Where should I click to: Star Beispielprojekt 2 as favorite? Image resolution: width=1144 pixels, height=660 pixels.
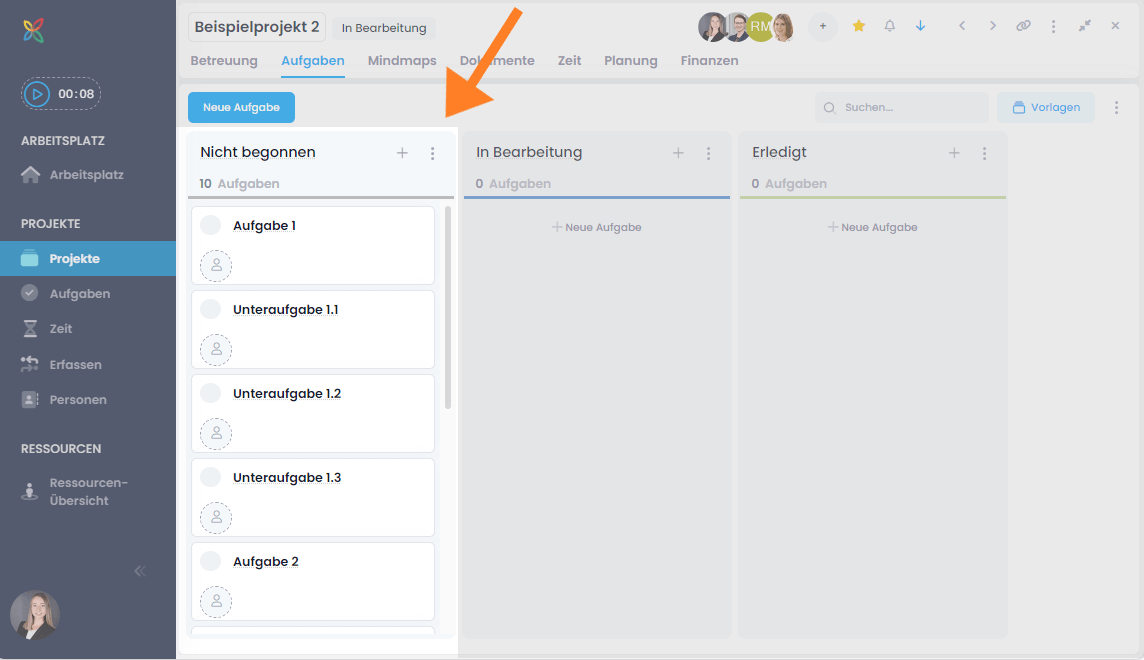(858, 25)
